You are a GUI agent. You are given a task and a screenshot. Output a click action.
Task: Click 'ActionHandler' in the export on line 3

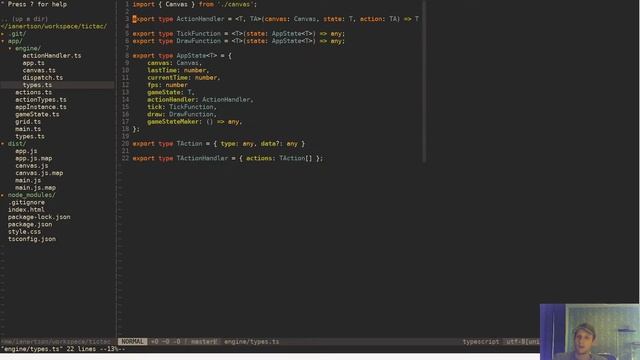200,19
